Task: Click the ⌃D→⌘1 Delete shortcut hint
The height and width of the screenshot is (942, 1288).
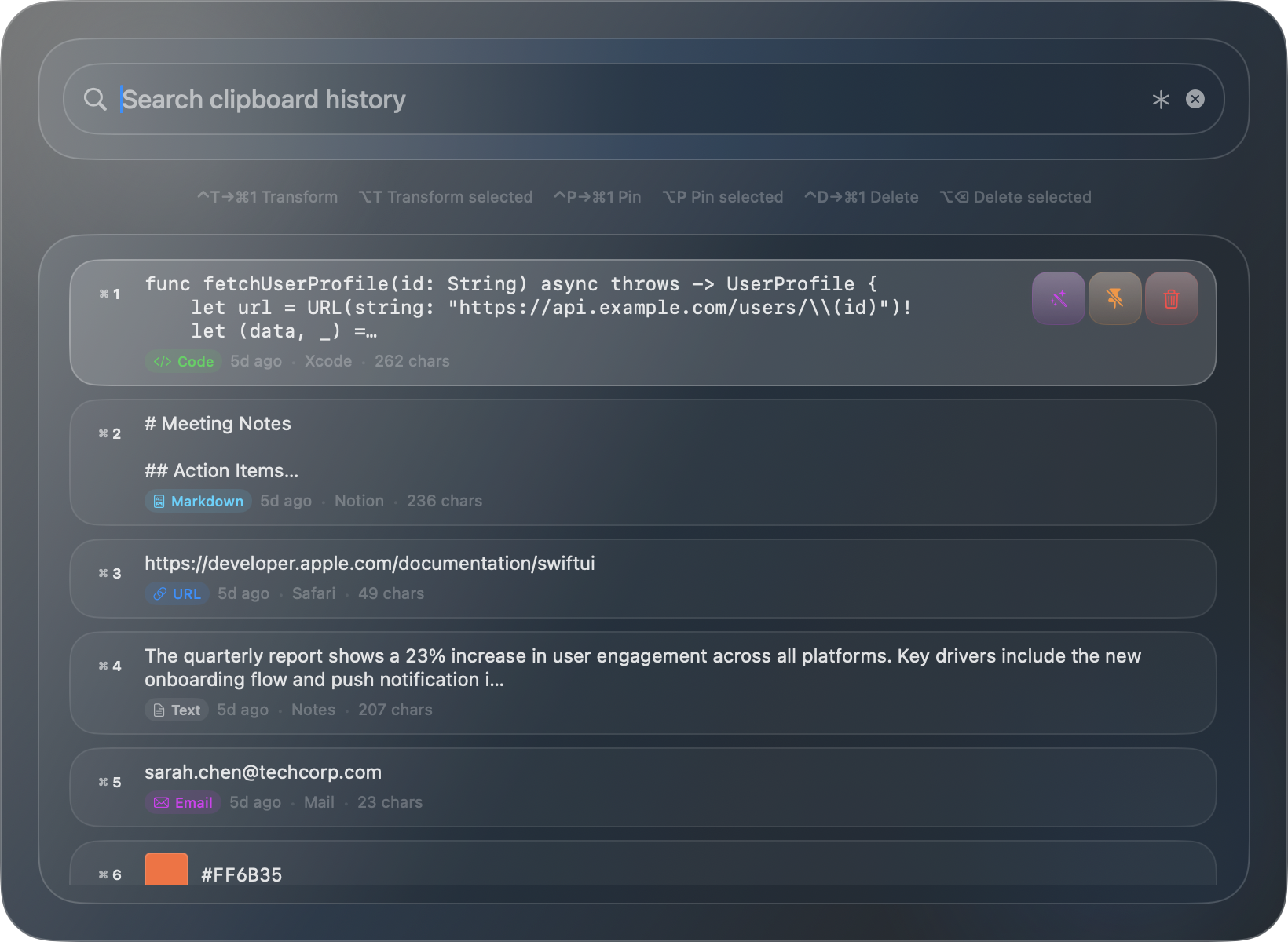Action: point(862,197)
